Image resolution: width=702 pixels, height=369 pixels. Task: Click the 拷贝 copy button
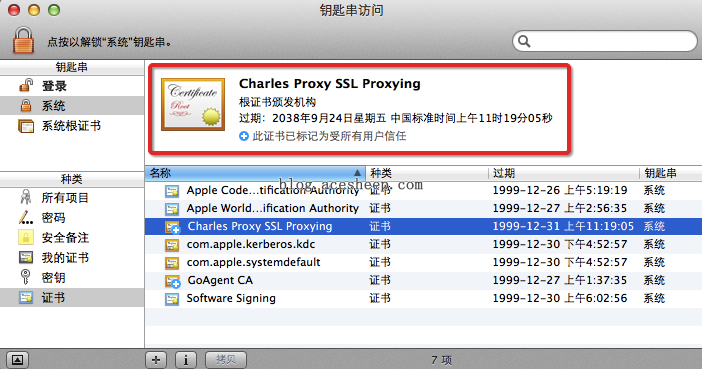(x=226, y=360)
